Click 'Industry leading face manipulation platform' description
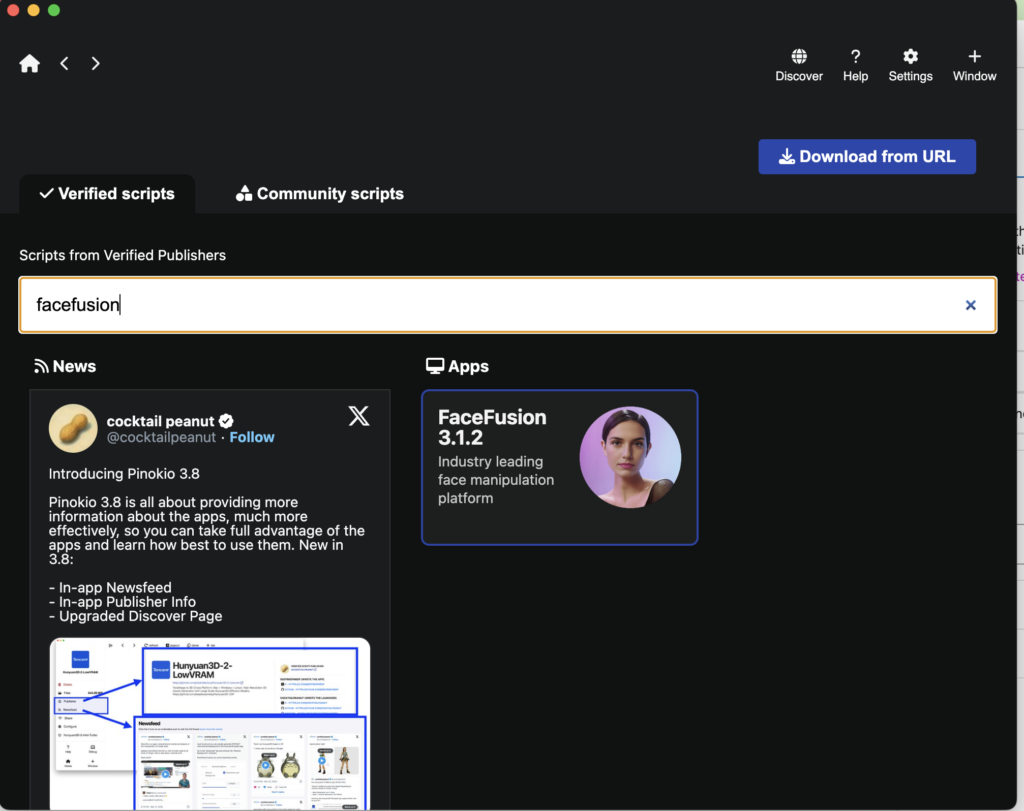This screenshot has width=1024, height=811. click(x=496, y=480)
